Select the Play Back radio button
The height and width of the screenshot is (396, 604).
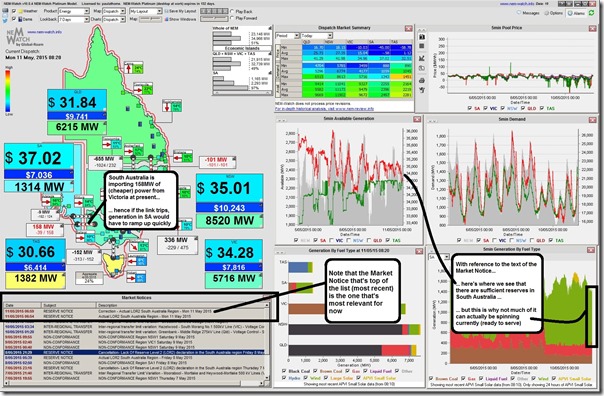(x=232, y=12)
